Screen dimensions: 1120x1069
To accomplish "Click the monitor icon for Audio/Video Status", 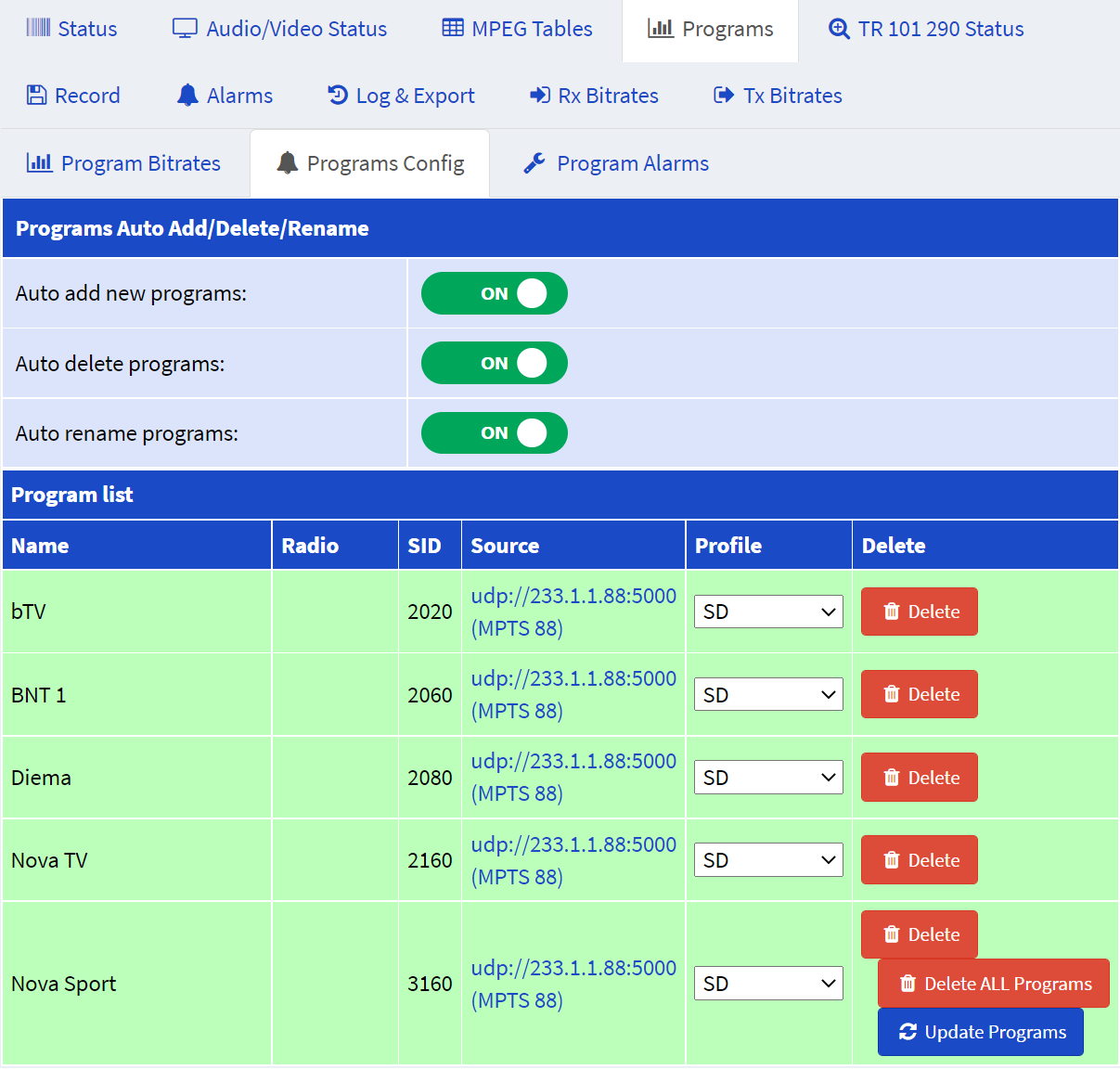I will coord(185,28).
